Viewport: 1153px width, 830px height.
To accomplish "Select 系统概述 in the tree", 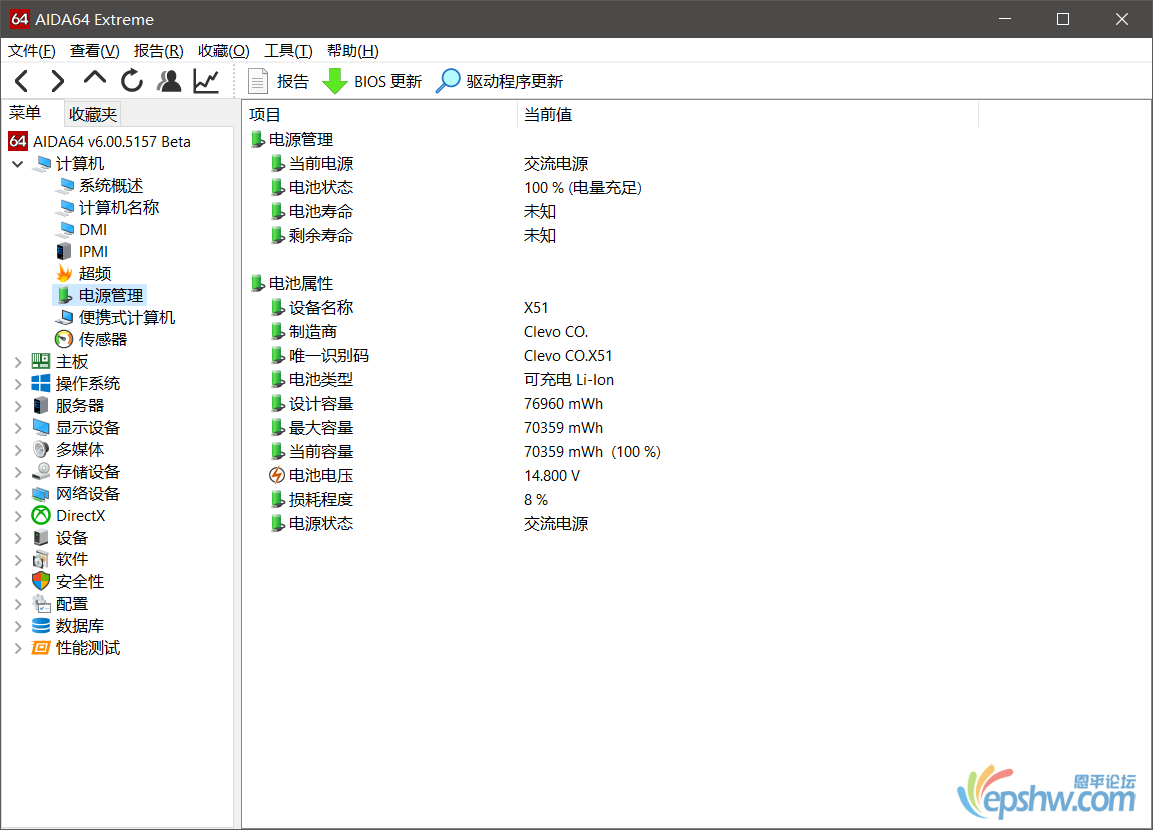I will point(111,185).
